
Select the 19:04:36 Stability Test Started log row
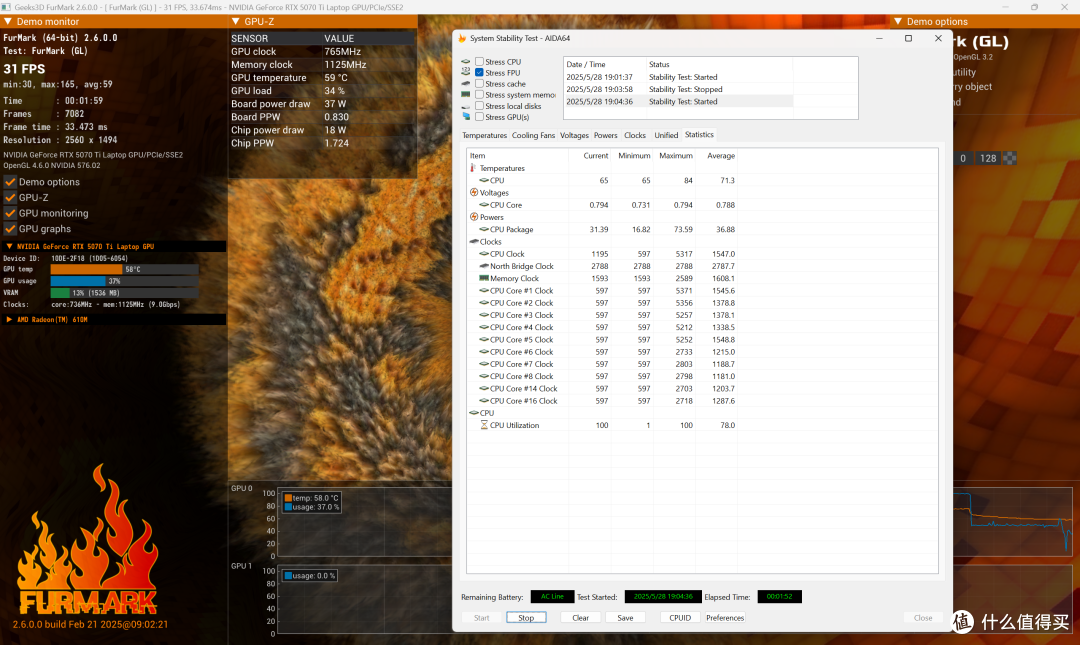point(678,101)
